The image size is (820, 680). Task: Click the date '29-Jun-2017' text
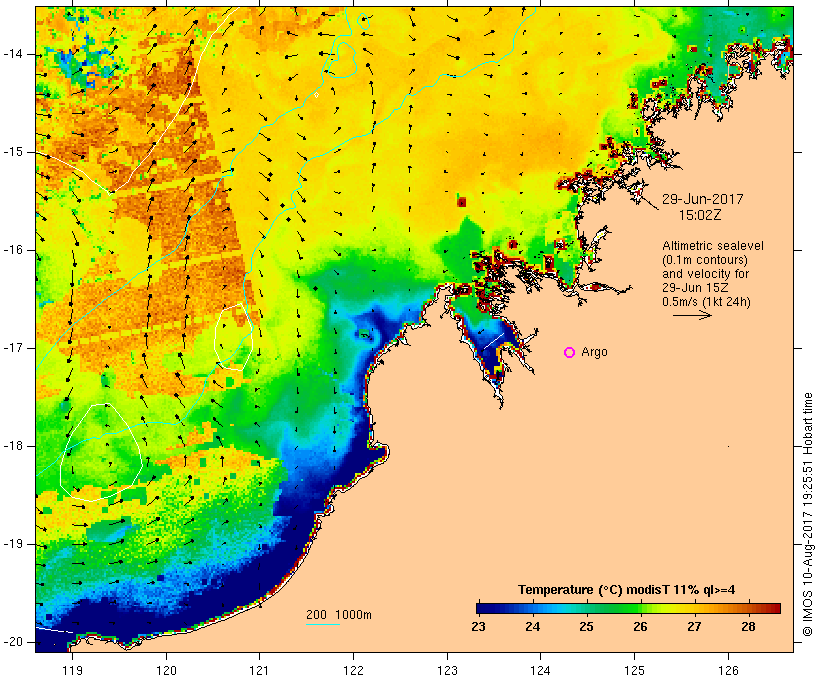point(702,199)
